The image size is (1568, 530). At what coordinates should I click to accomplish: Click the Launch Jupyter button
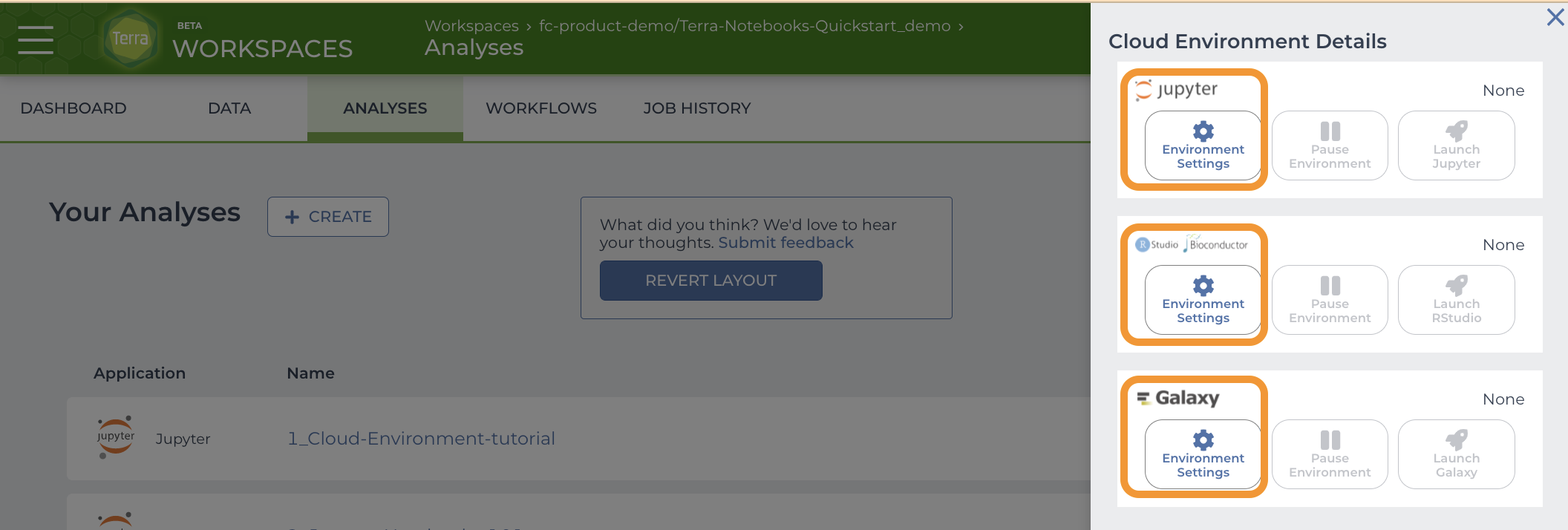tap(1456, 145)
